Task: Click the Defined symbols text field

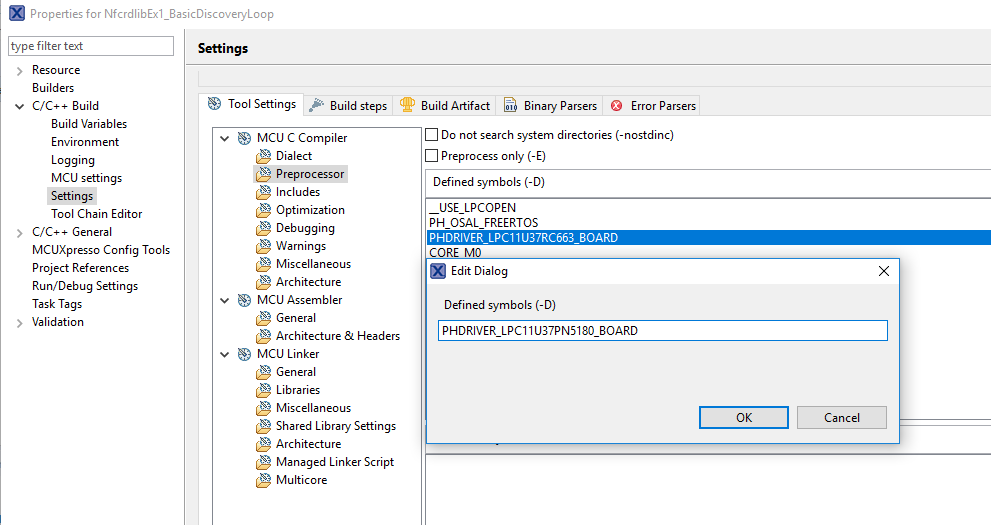Action: tap(662, 330)
